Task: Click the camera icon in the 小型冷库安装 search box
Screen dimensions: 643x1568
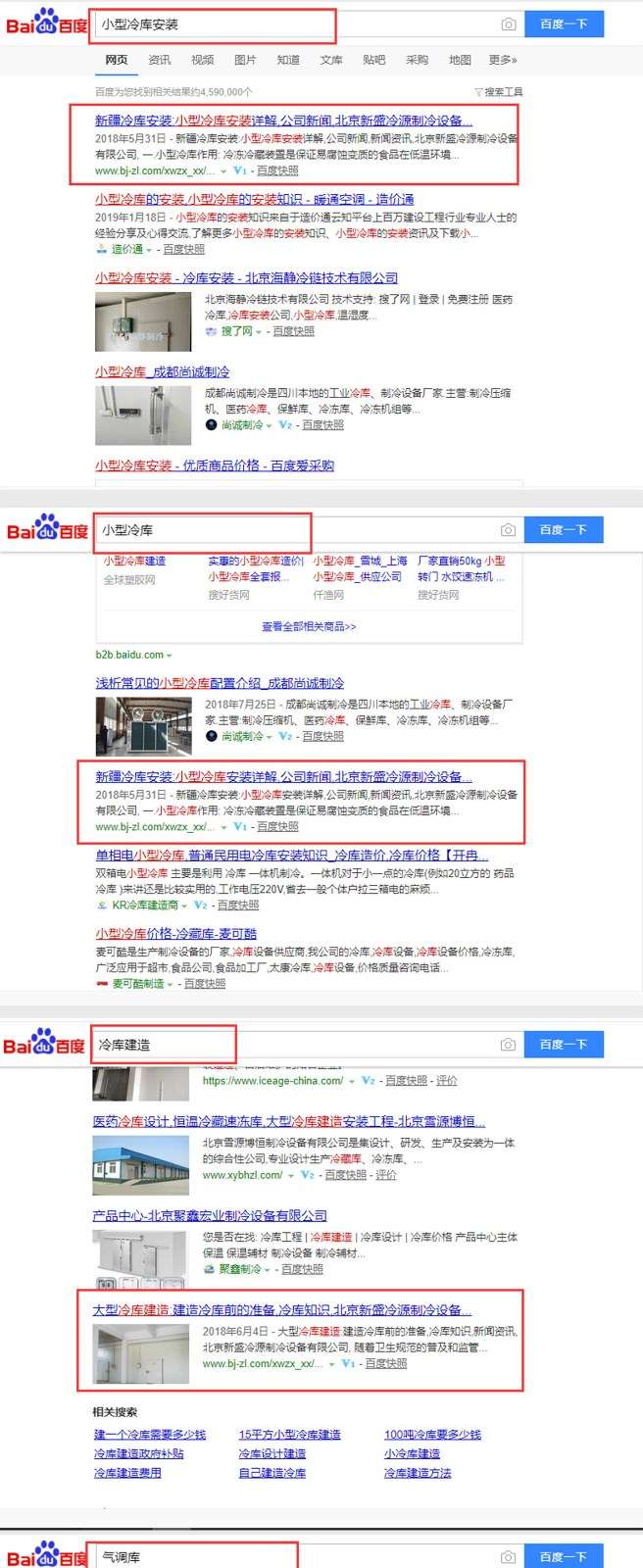Action: click(x=508, y=24)
